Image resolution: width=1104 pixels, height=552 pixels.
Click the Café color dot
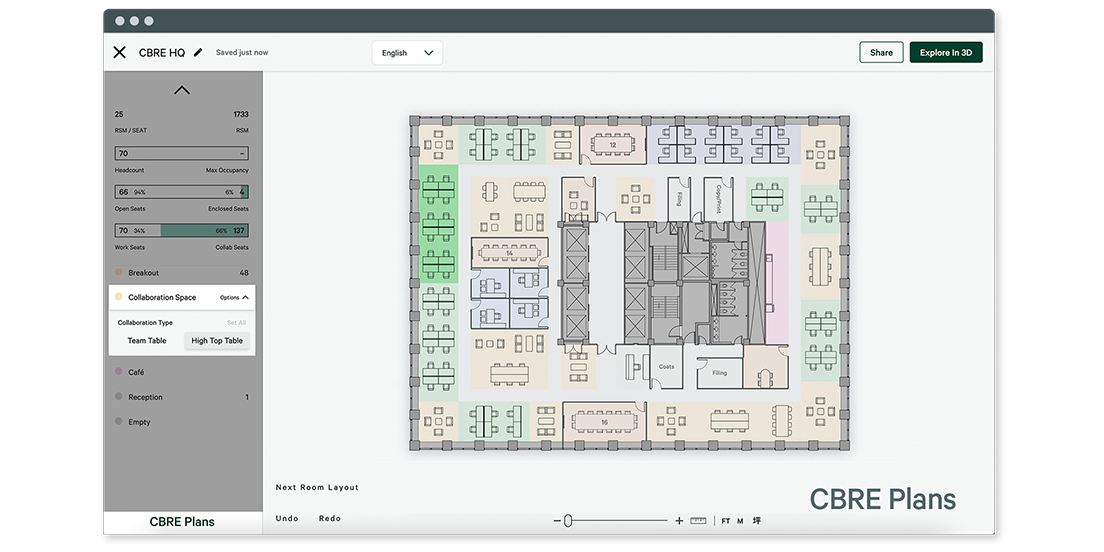(x=119, y=372)
